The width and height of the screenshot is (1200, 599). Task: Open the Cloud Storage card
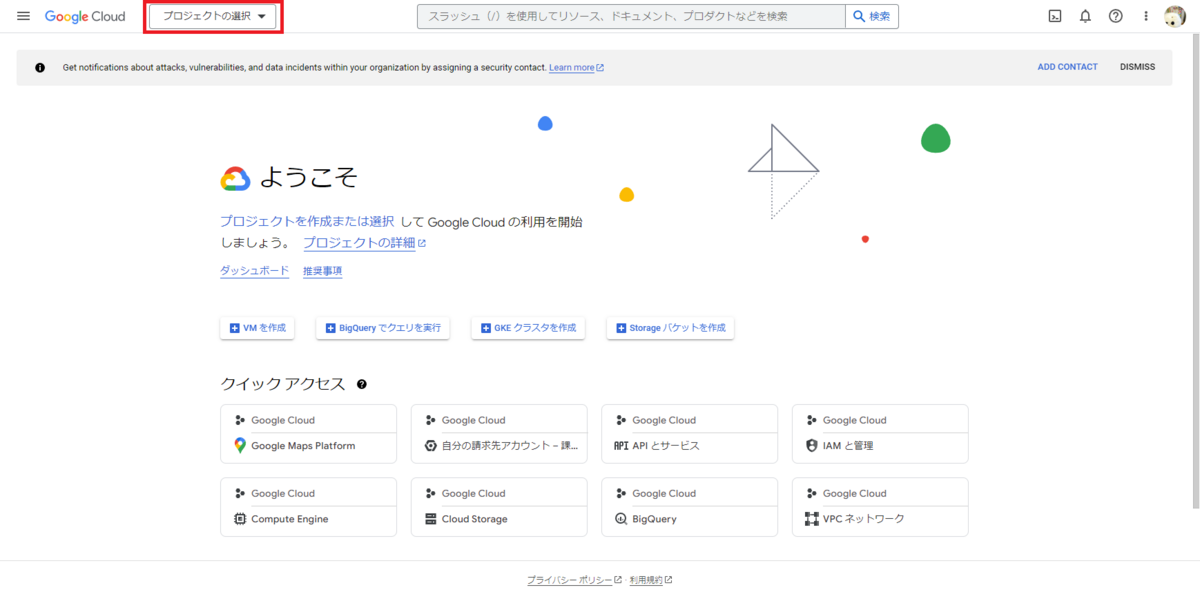[x=499, y=507]
